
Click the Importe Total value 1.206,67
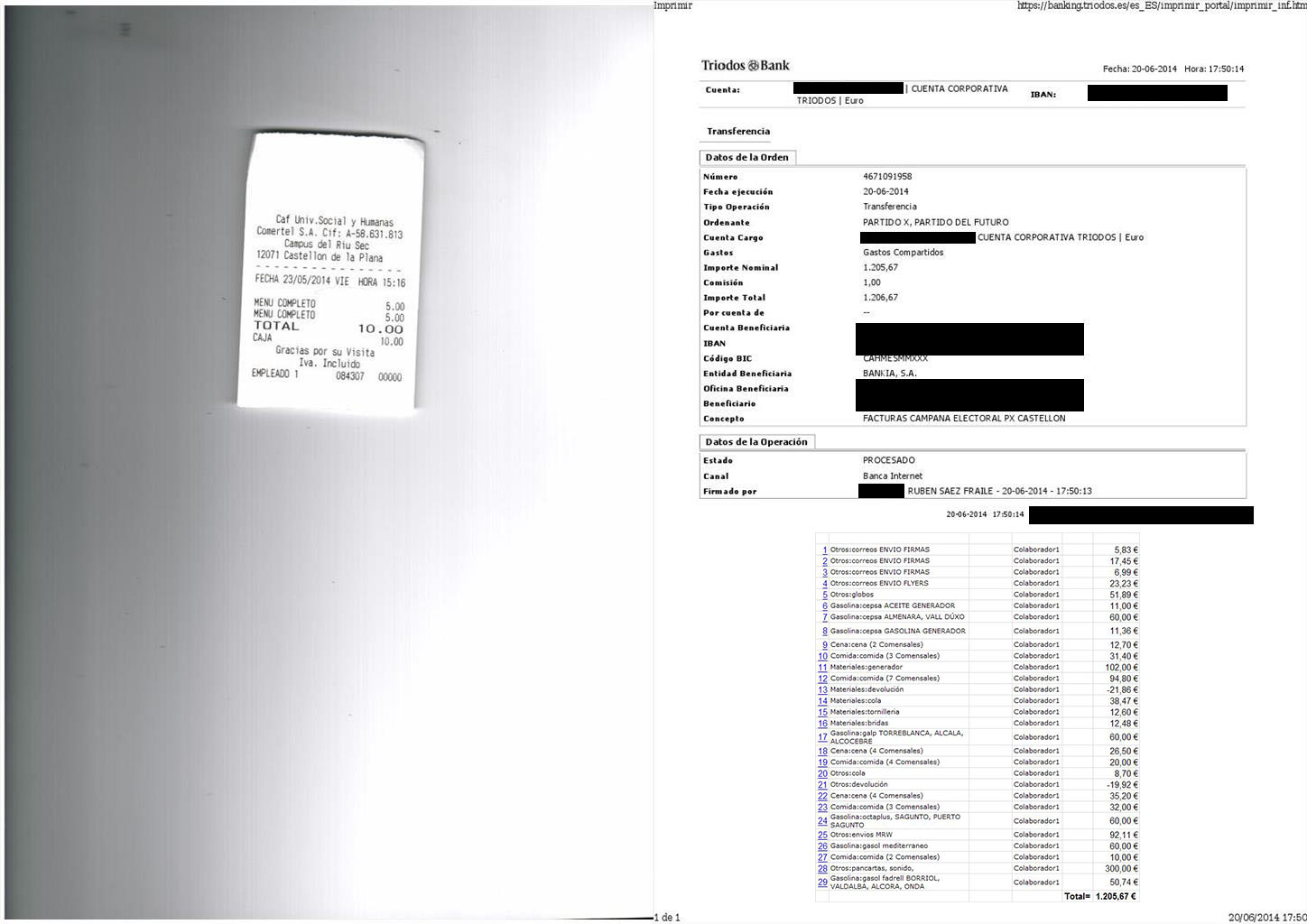point(880,298)
